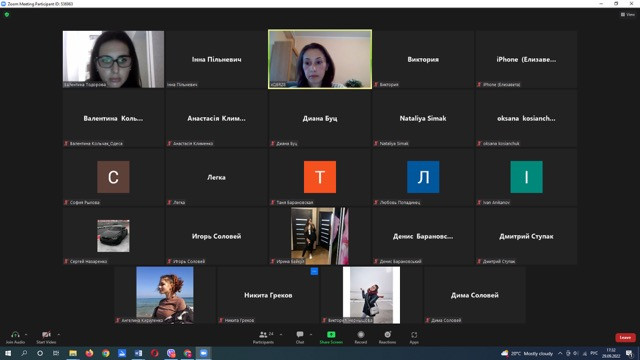640x360 pixels.
Task: Select Валентина Тодорова video thumbnail
Action: (113, 59)
